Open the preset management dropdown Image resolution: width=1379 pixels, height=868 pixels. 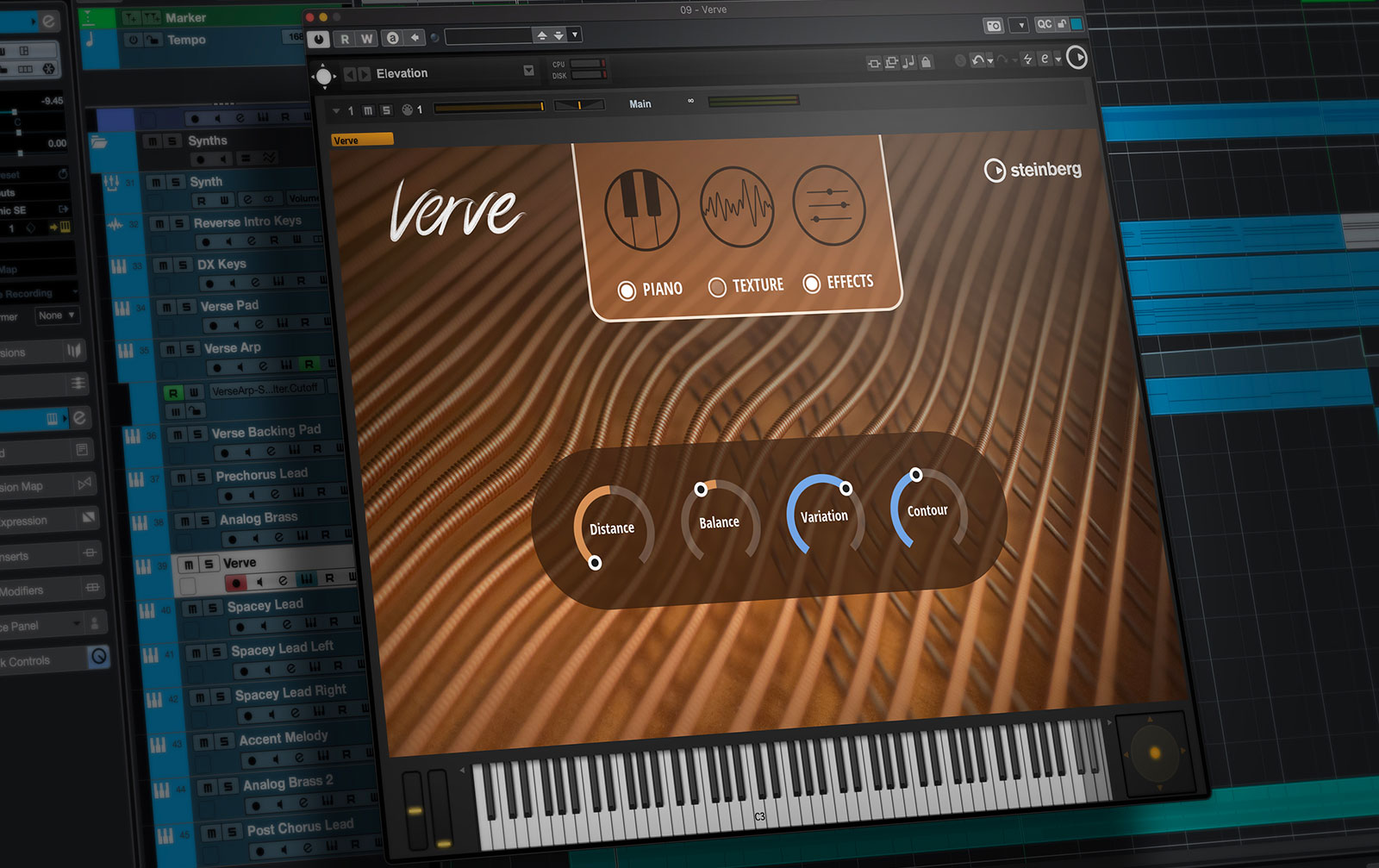tap(575, 34)
